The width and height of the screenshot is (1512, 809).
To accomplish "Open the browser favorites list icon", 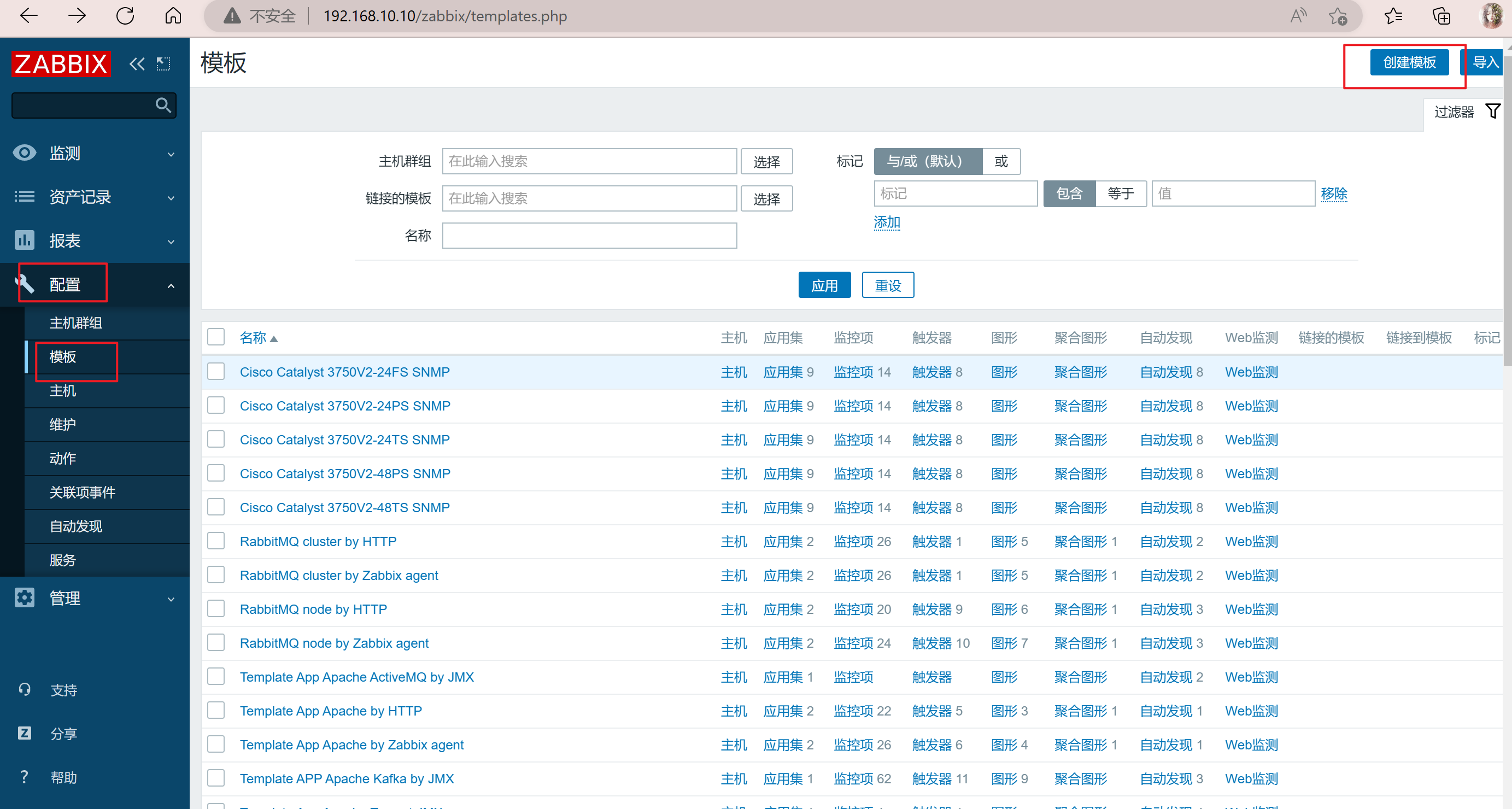I will pos(1393,16).
